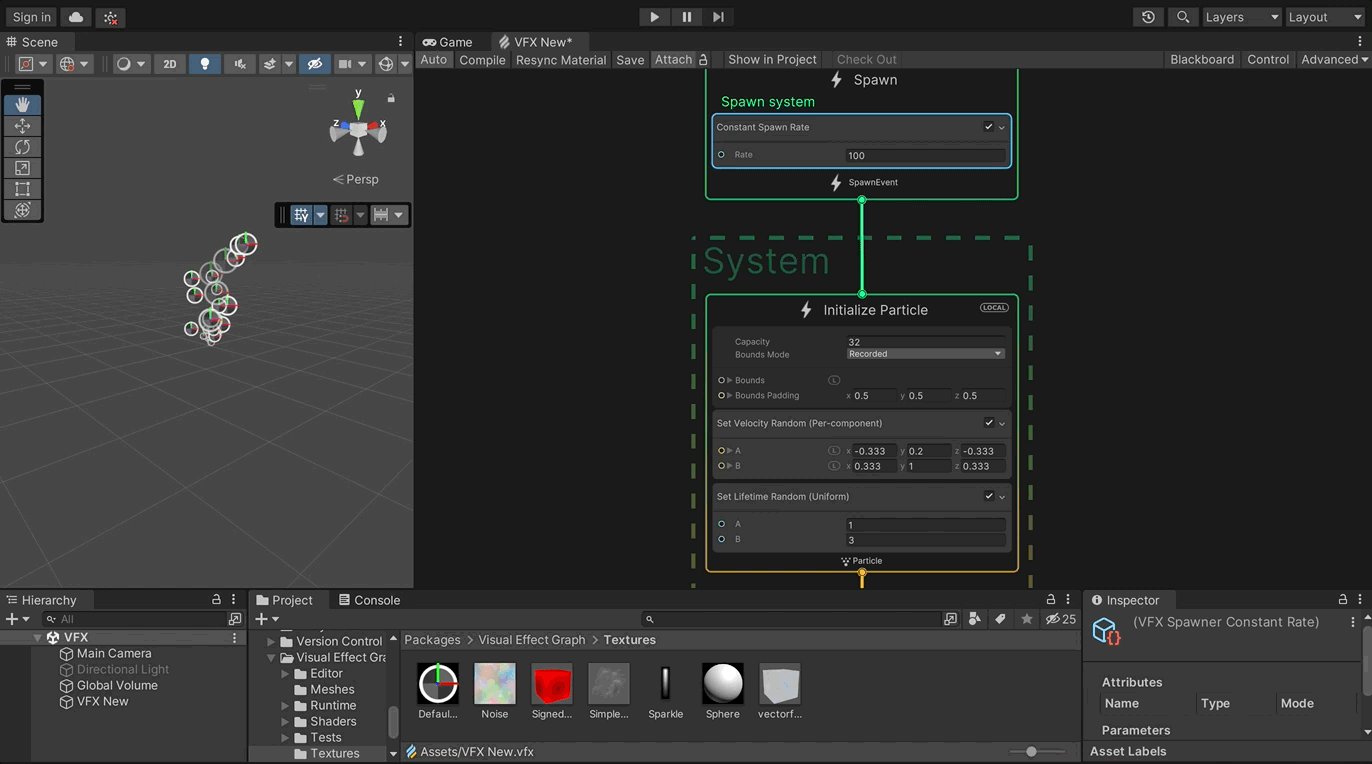The height and width of the screenshot is (764, 1372).
Task: Collapse the Visual Effect Graph folder
Action: [x=271, y=658]
